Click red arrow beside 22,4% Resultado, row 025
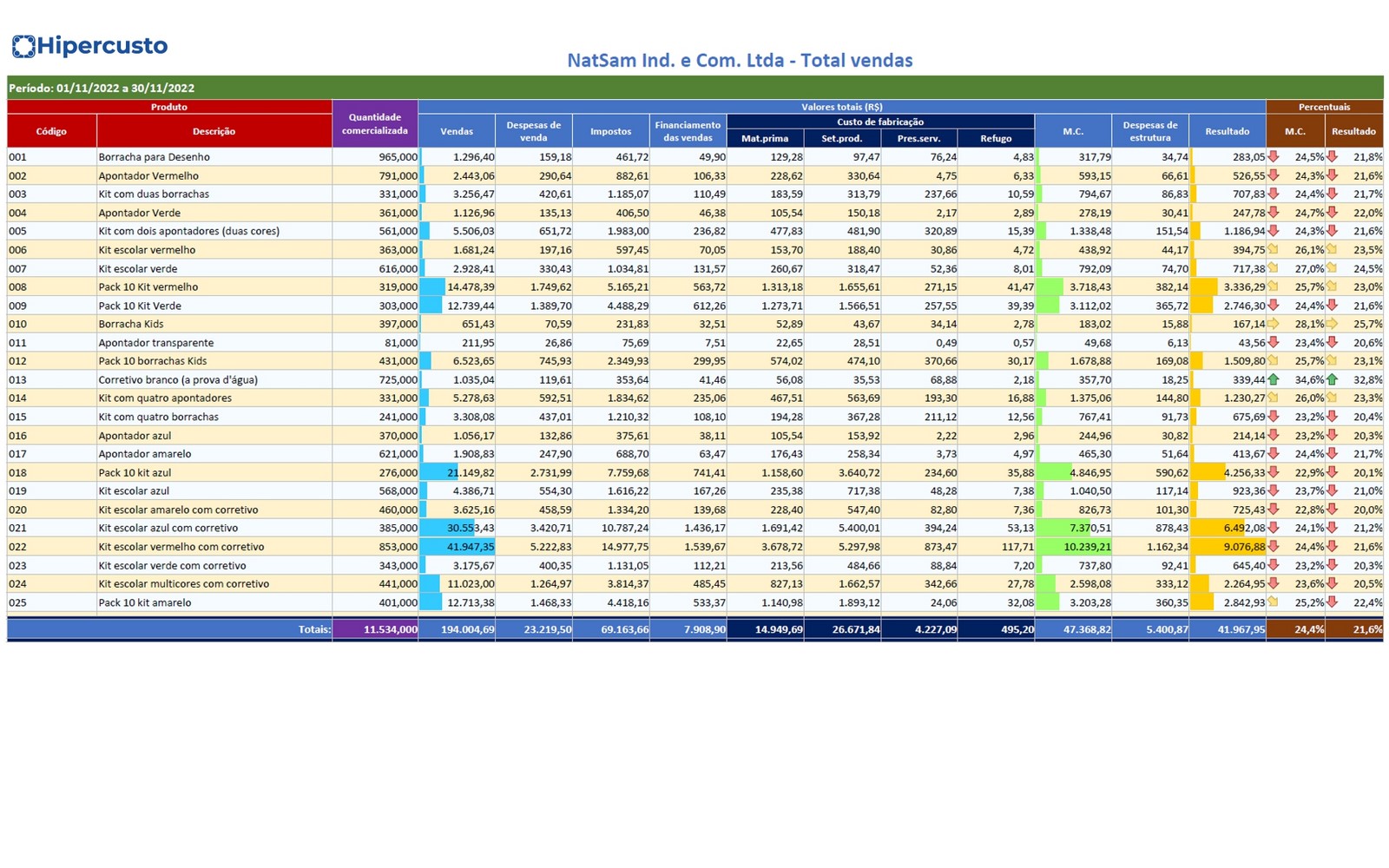Image resolution: width=1389 pixels, height=868 pixels. click(1332, 602)
